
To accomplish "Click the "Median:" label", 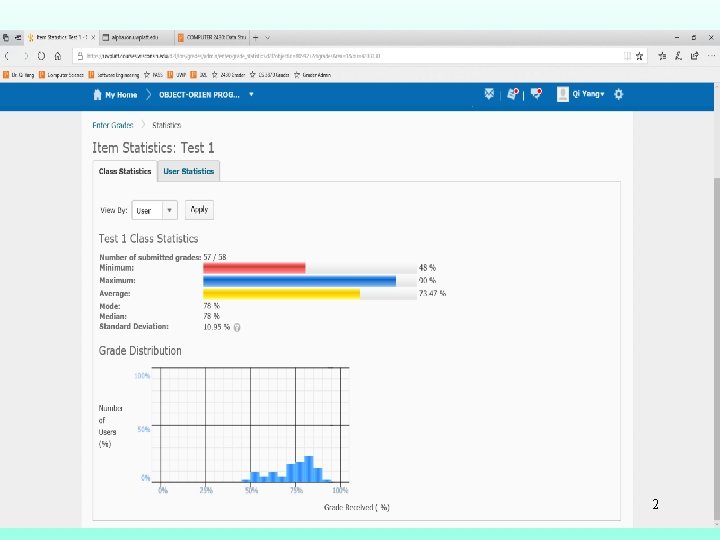I will [113, 316].
